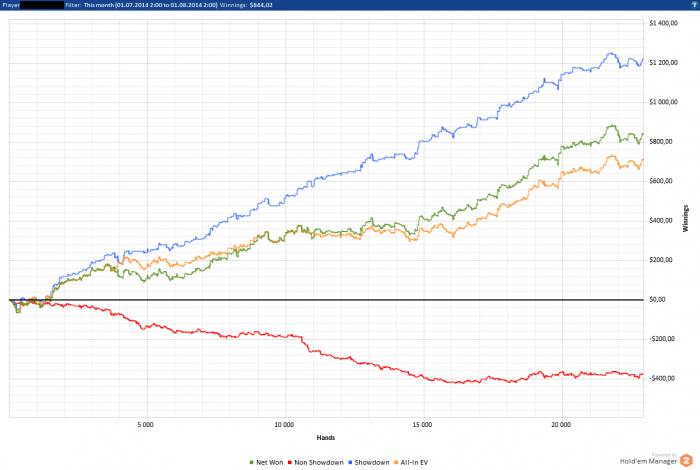
Task: Click the $0,00 axis label
Action: (657, 299)
